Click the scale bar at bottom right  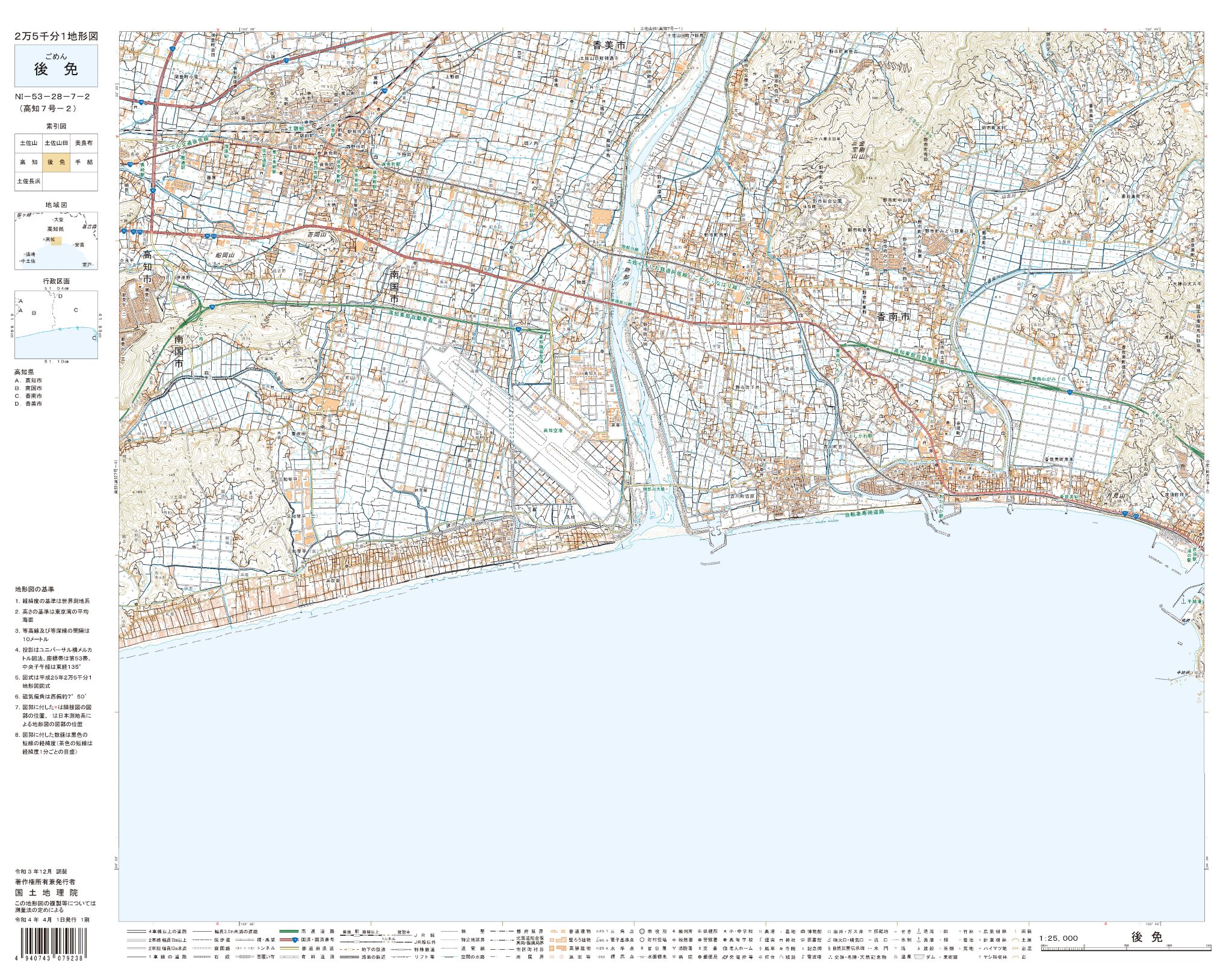[x=1126, y=949]
